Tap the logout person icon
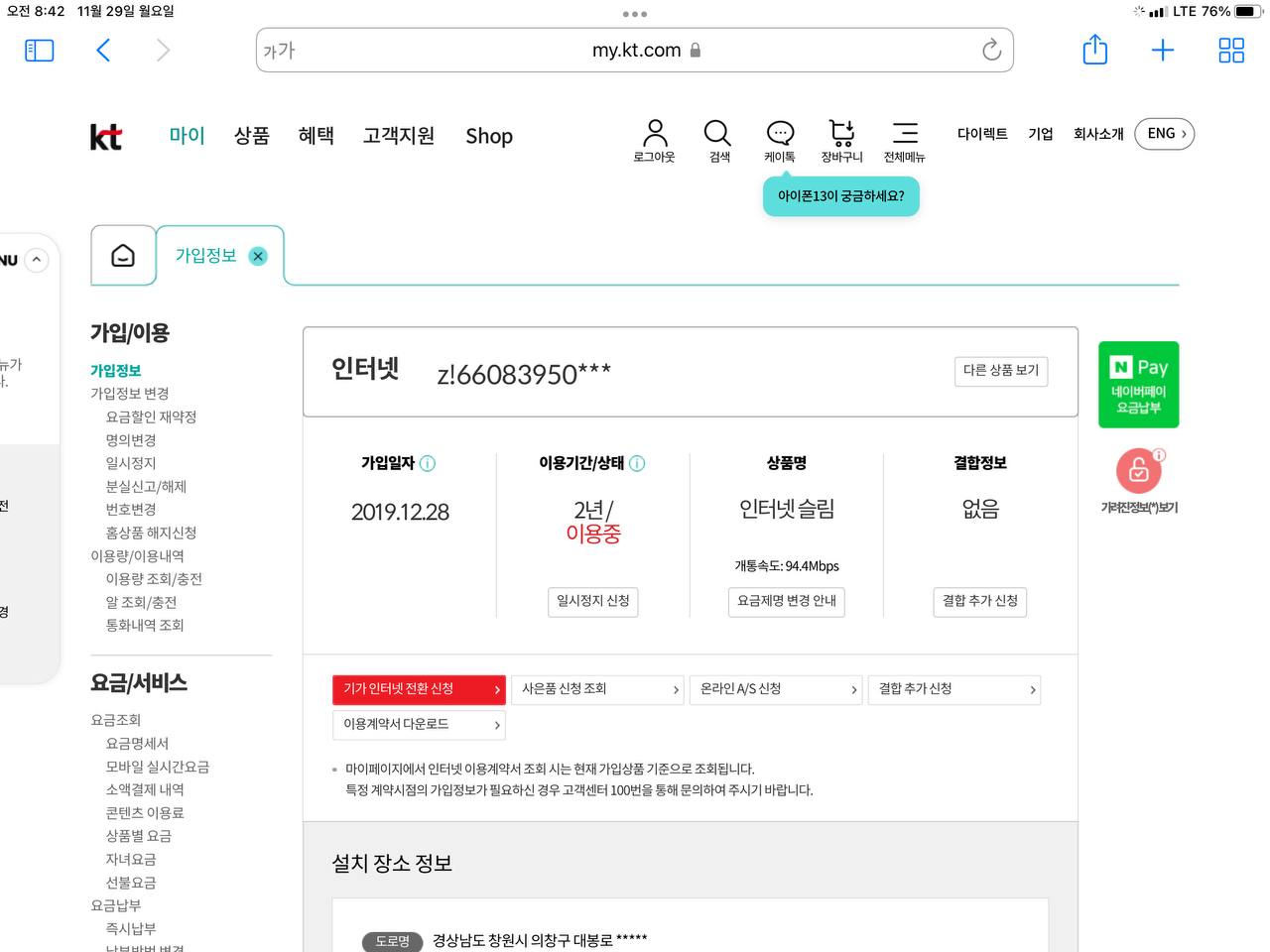 [x=655, y=133]
